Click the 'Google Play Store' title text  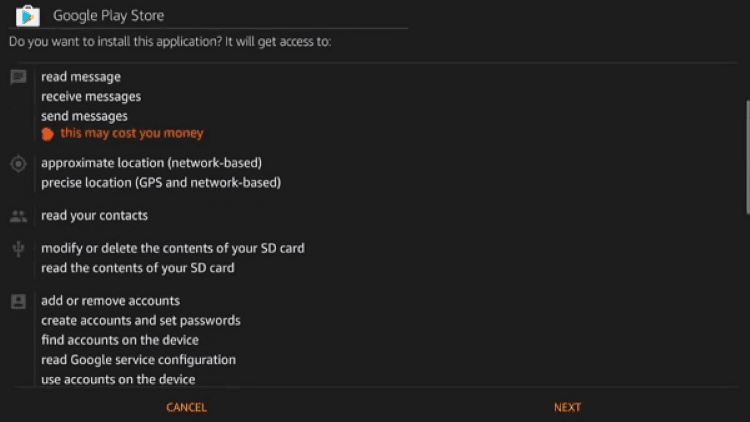point(108,16)
